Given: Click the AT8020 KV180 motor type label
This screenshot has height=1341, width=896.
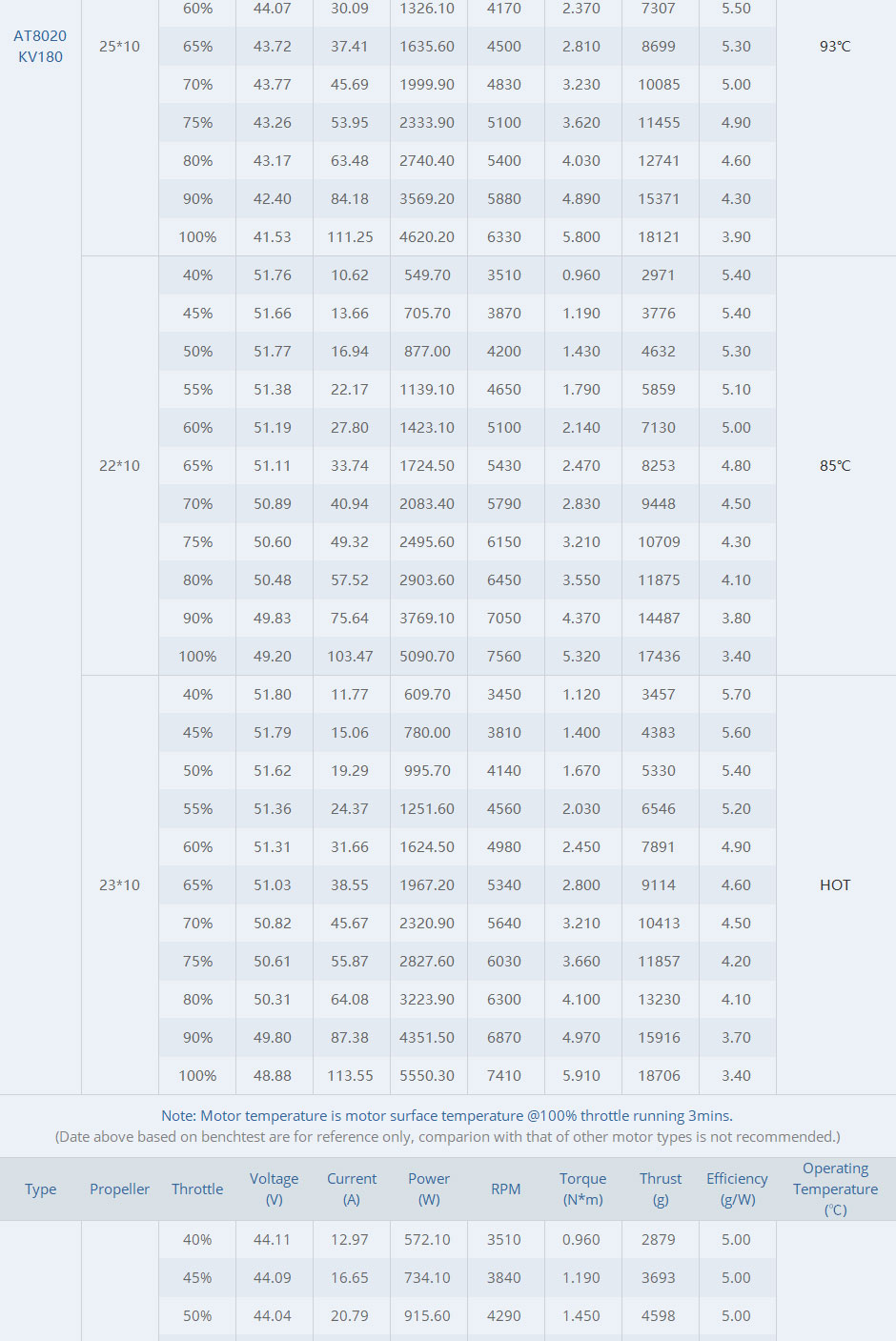Looking at the screenshot, I should coord(40,46).
